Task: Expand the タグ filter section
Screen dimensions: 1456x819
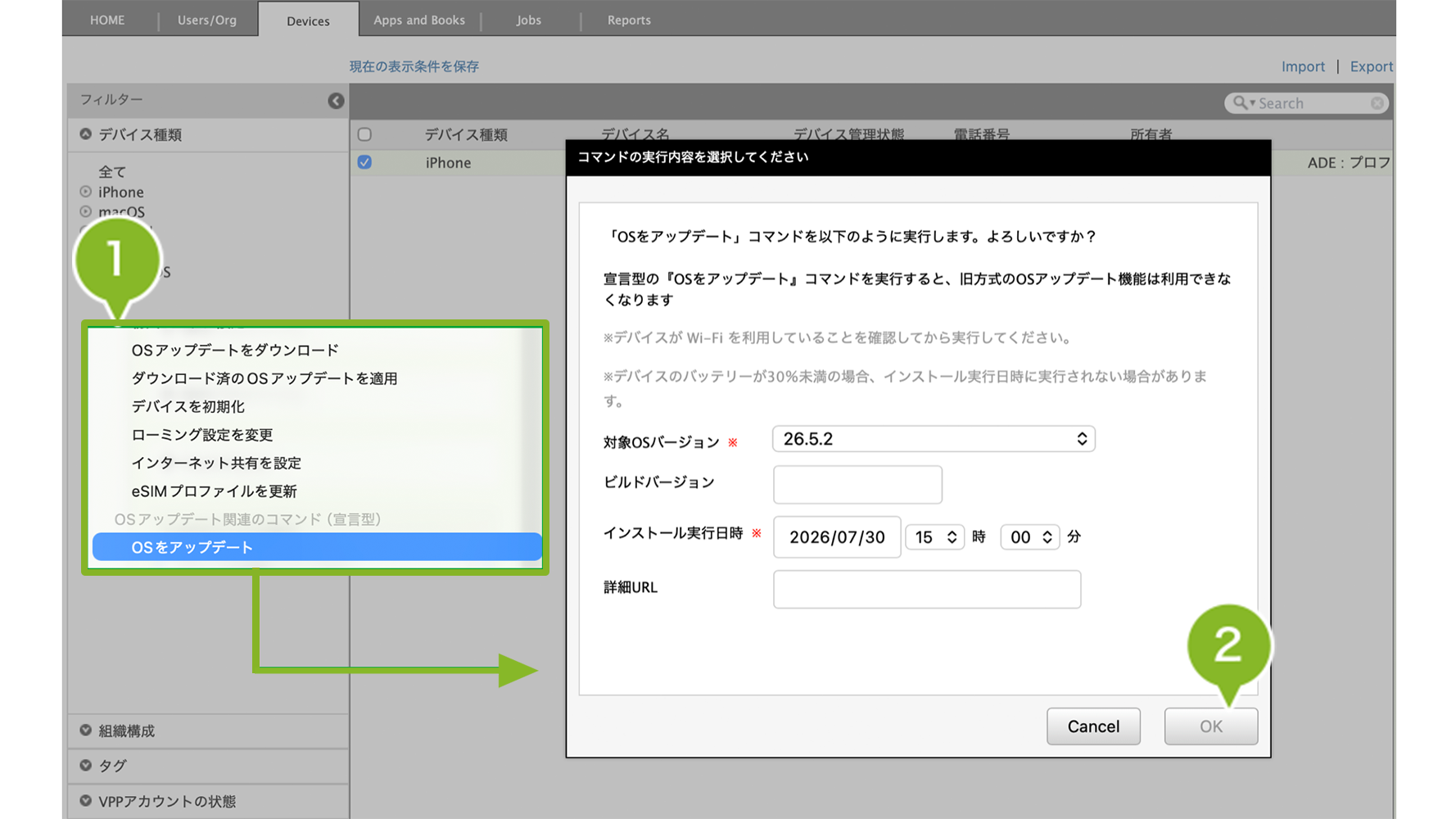Action: tap(85, 766)
